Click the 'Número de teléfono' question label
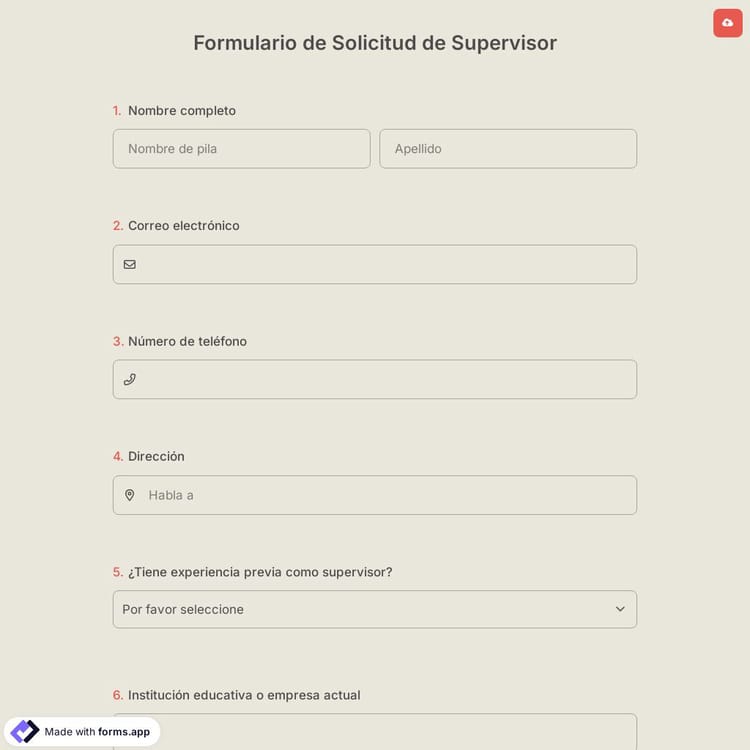 click(x=187, y=341)
